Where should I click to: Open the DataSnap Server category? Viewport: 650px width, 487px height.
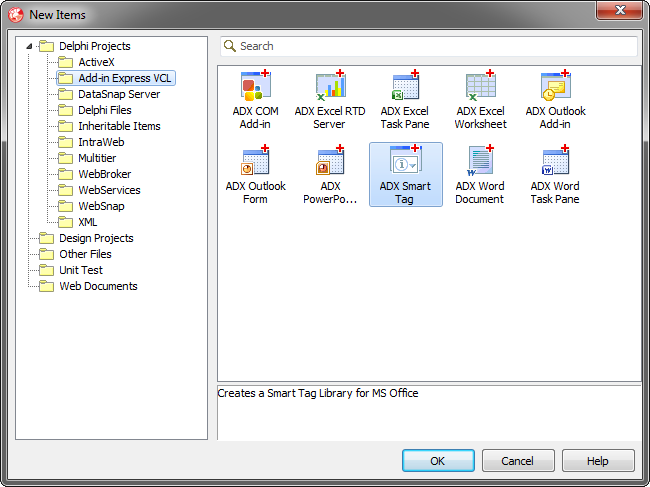point(109,94)
